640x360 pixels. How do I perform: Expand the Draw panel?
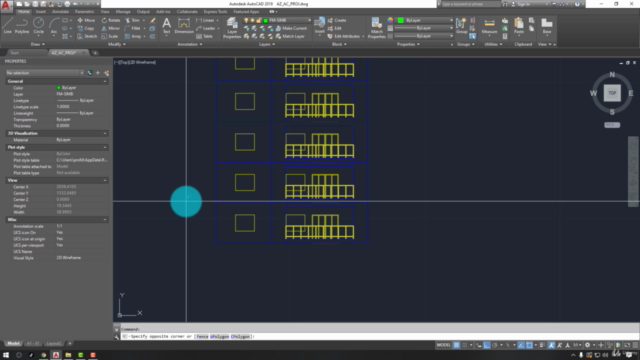[38, 44]
